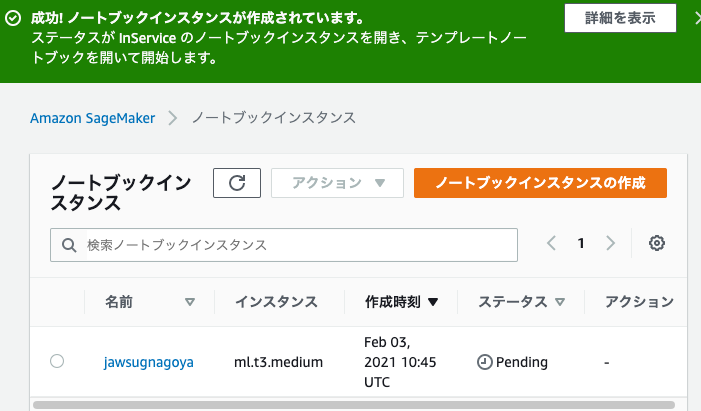Click the Pending clock status icon

click(x=485, y=362)
